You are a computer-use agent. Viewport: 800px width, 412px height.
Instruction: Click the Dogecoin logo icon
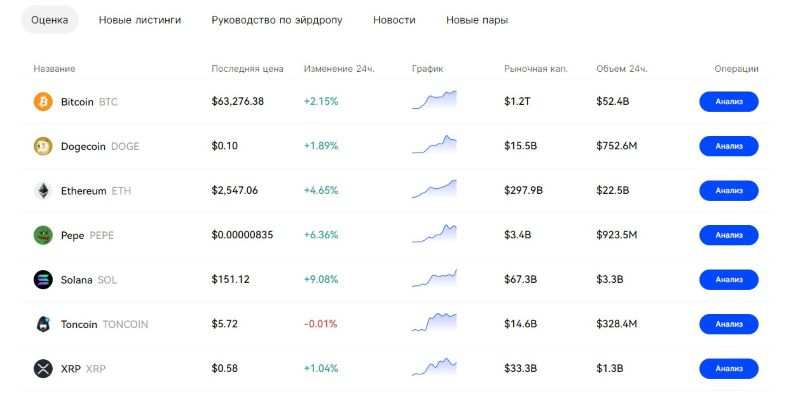click(43, 146)
